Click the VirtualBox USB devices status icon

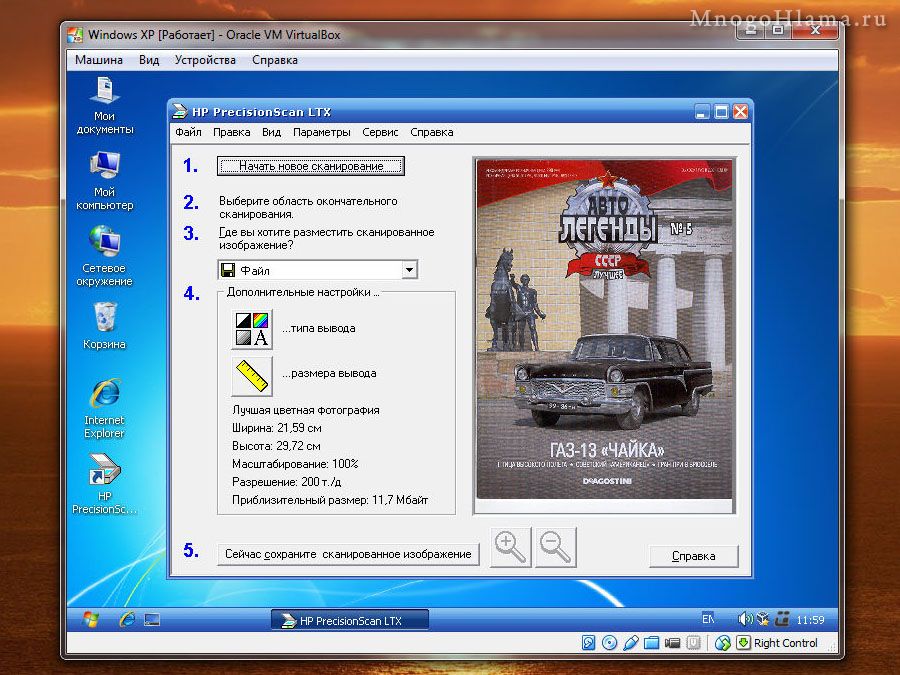tap(630, 643)
